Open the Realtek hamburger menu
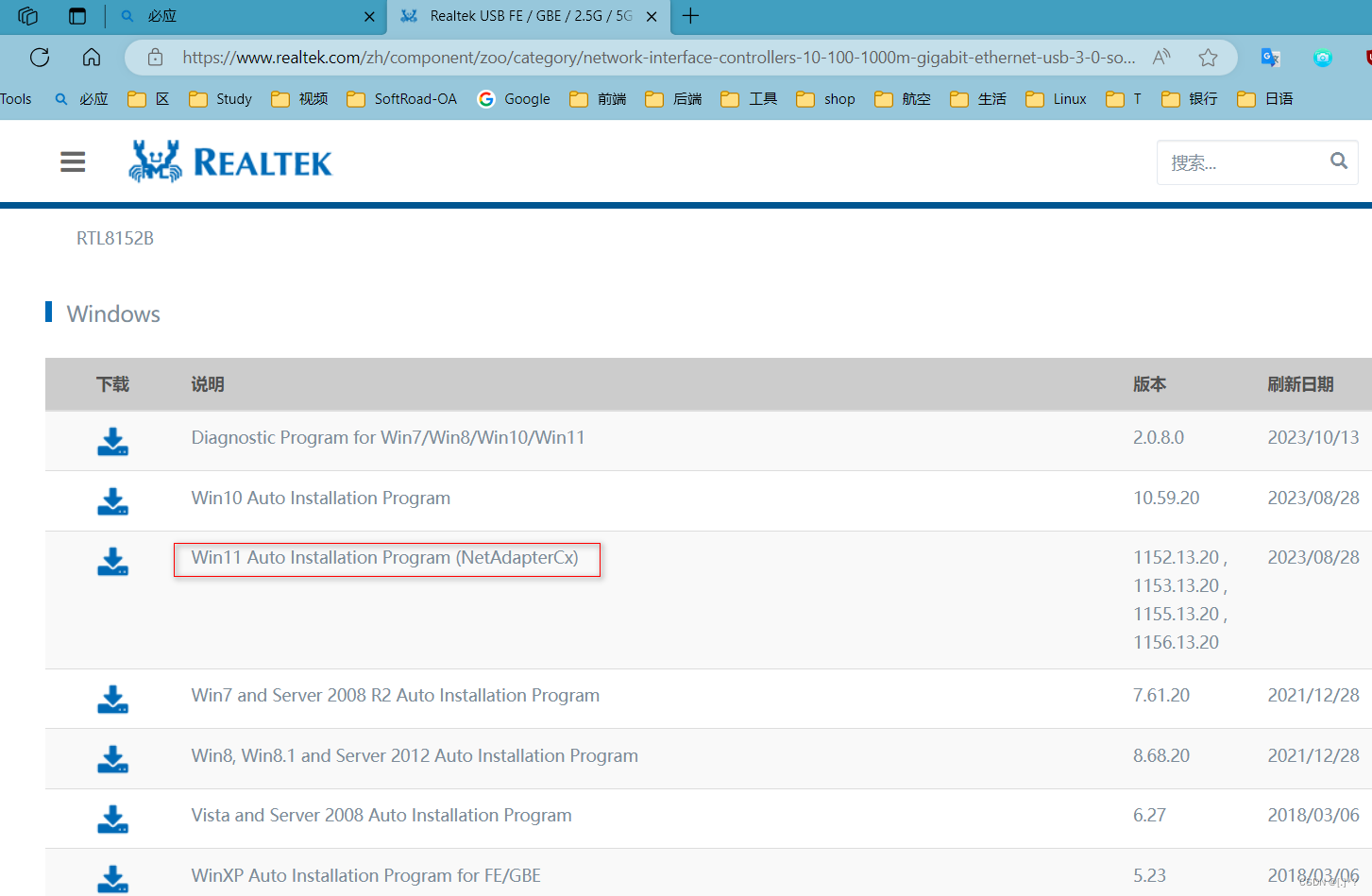The height and width of the screenshot is (896, 1372). click(73, 162)
